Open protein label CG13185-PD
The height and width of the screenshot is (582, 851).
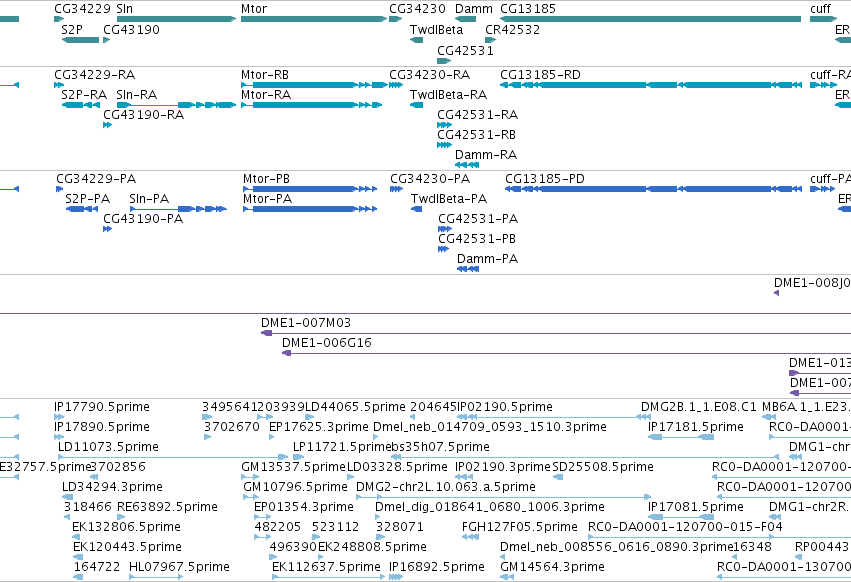tap(545, 179)
